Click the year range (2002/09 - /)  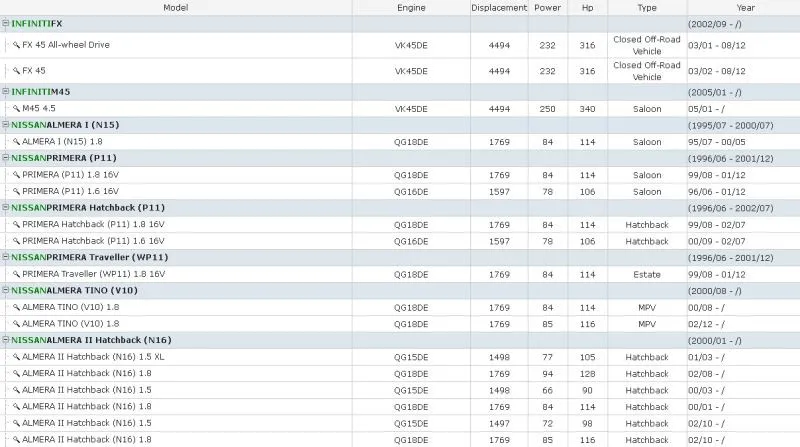point(714,24)
